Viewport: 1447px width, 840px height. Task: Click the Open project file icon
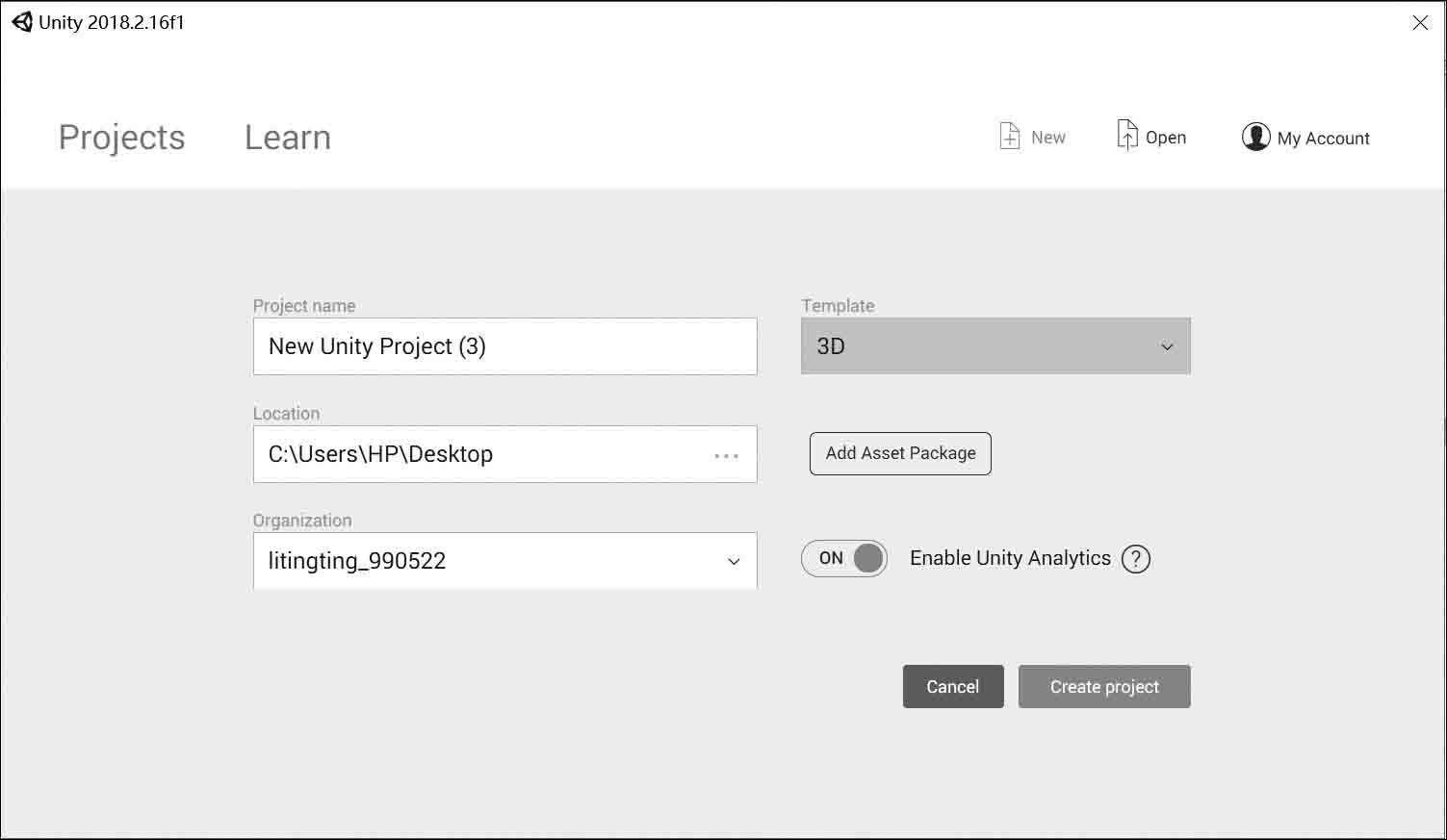1126,136
